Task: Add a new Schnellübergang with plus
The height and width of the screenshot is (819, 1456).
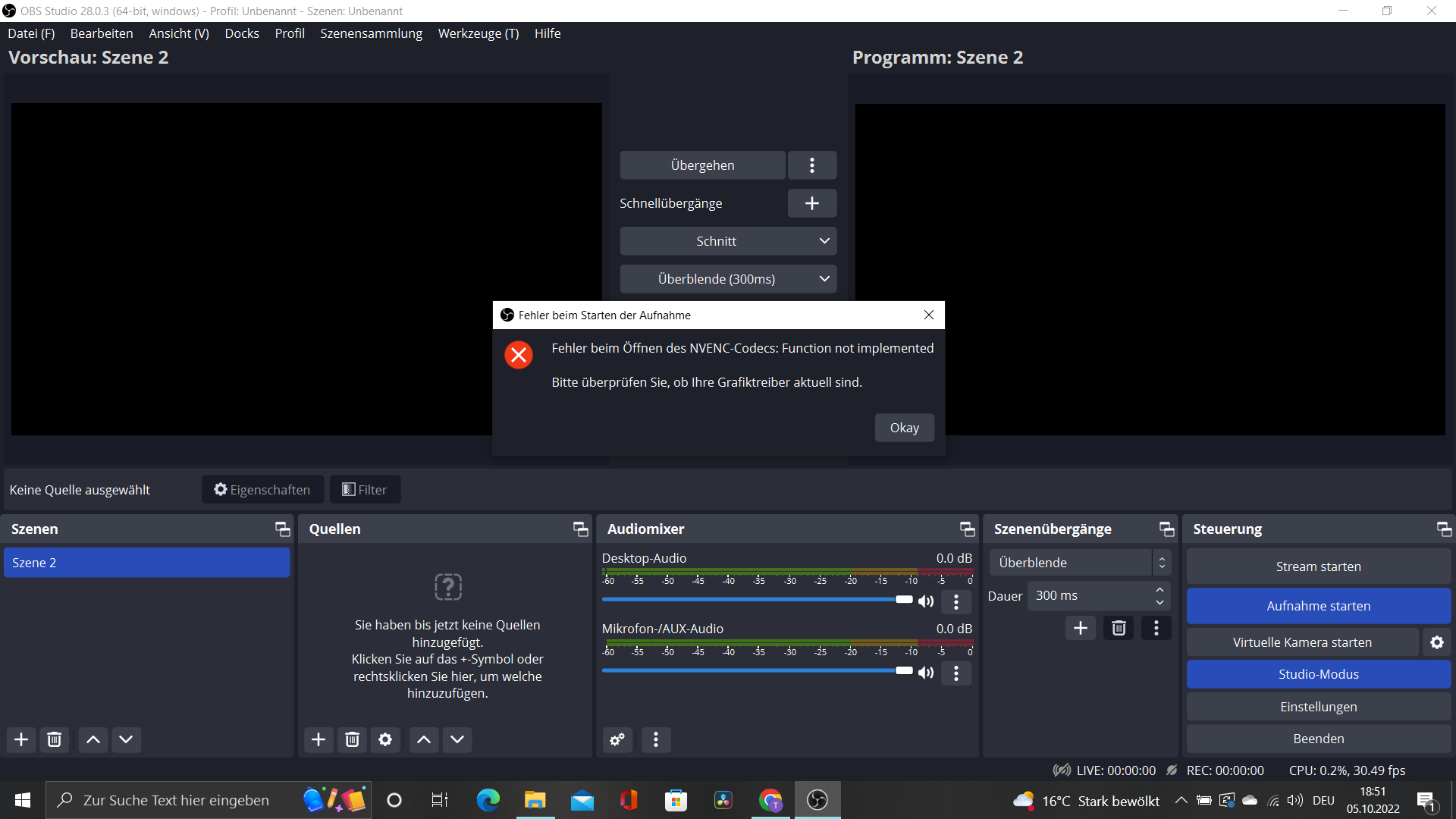Action: click(811, 203)
